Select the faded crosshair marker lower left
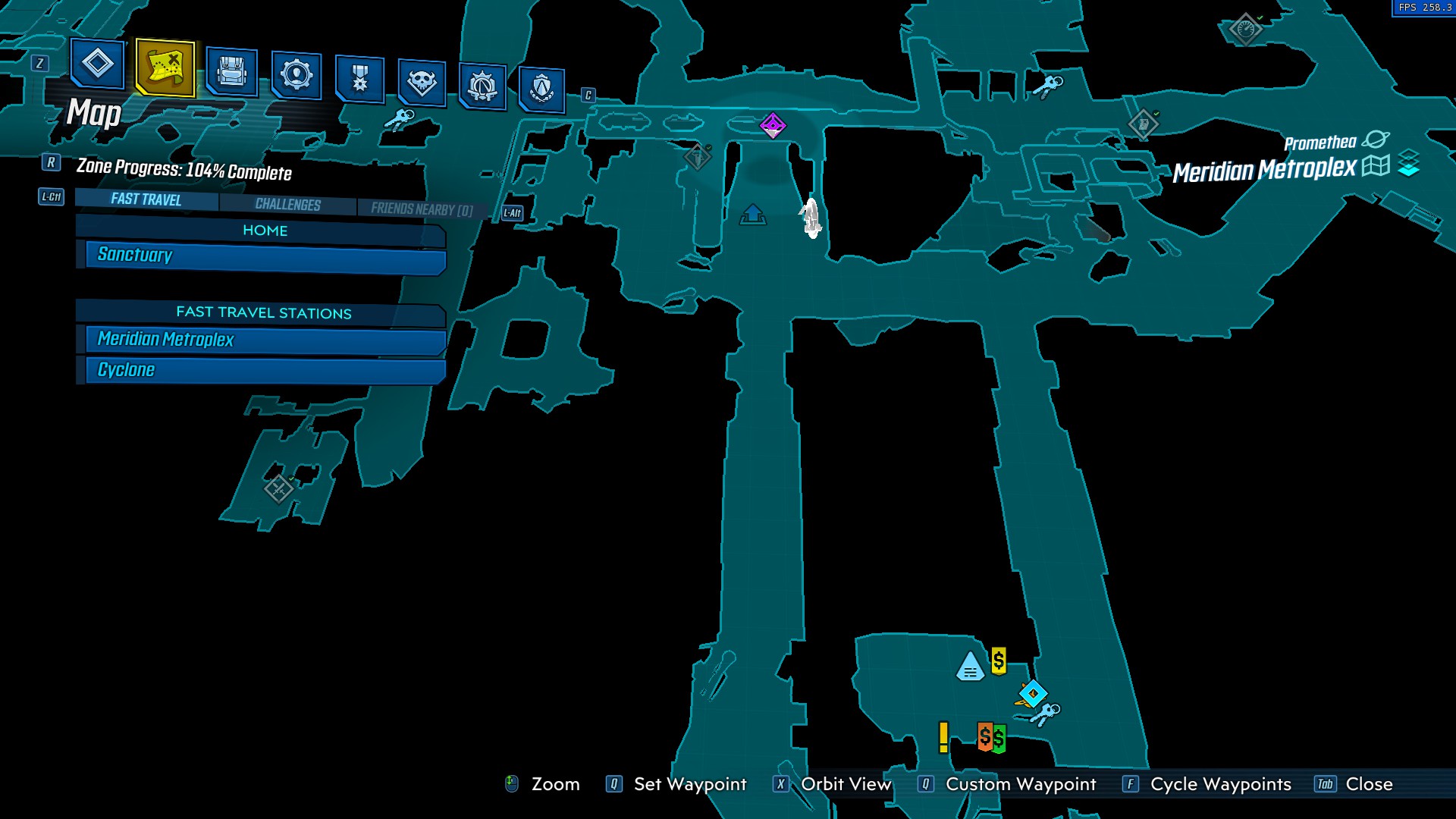Viewport: 1456px width, 819px height. (278, 488)
